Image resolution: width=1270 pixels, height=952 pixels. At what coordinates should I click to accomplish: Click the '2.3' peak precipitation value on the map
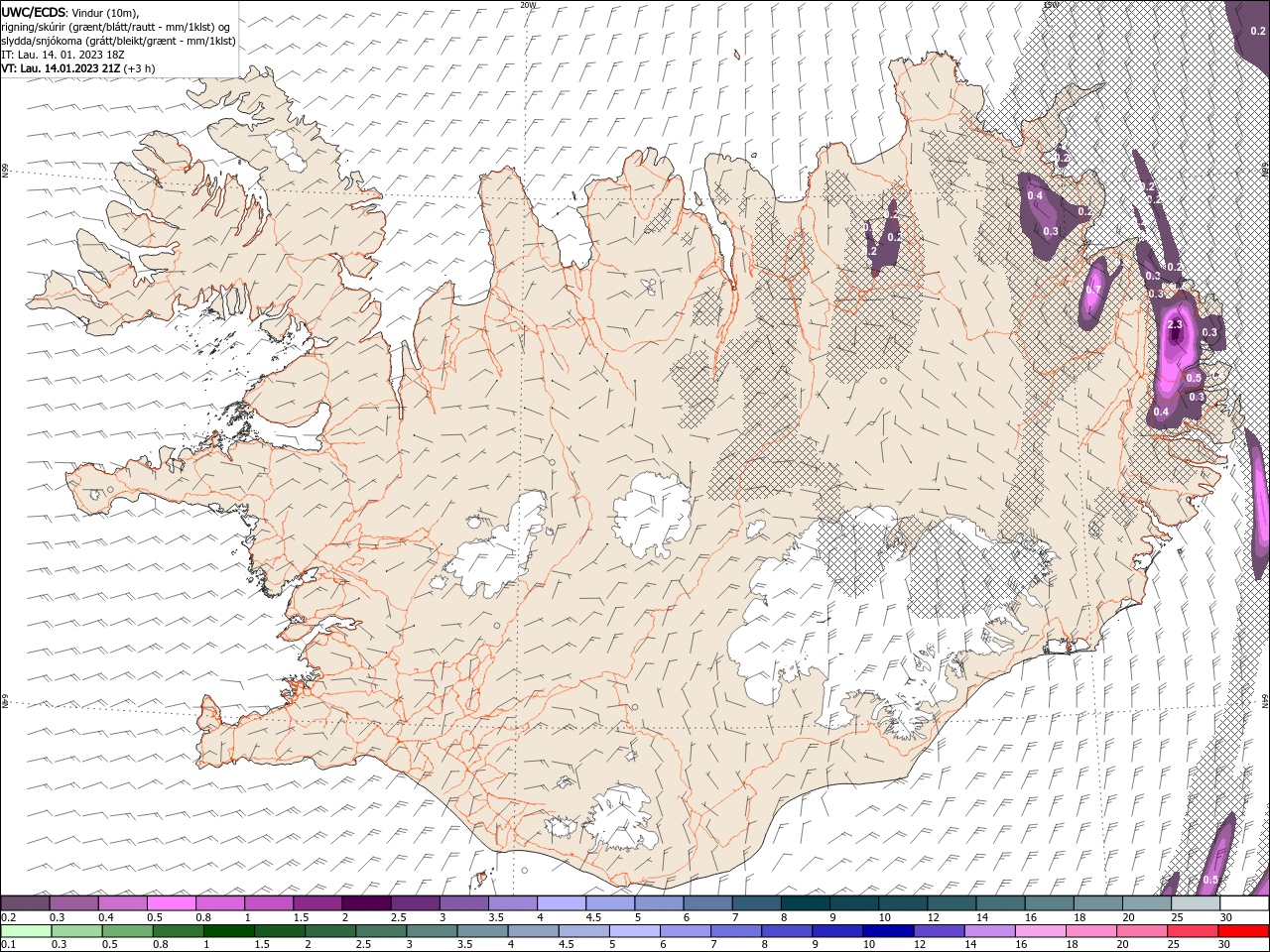coord(1176,324)
